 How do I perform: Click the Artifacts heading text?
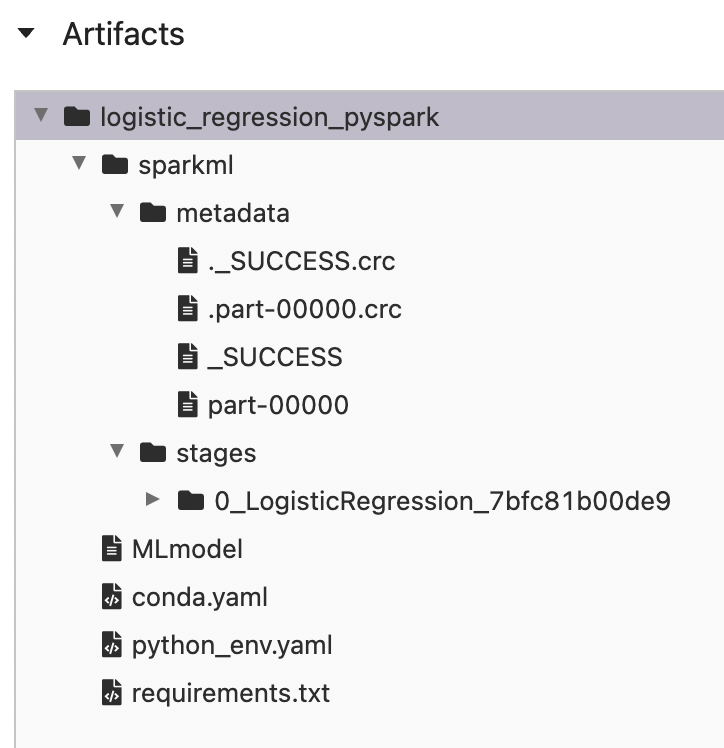click(x=123, y=34)
